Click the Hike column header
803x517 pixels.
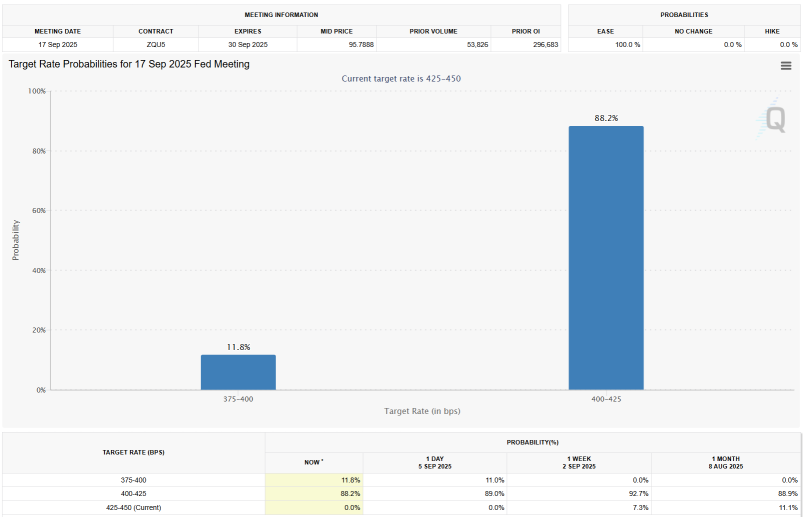[x=771, y=31]
